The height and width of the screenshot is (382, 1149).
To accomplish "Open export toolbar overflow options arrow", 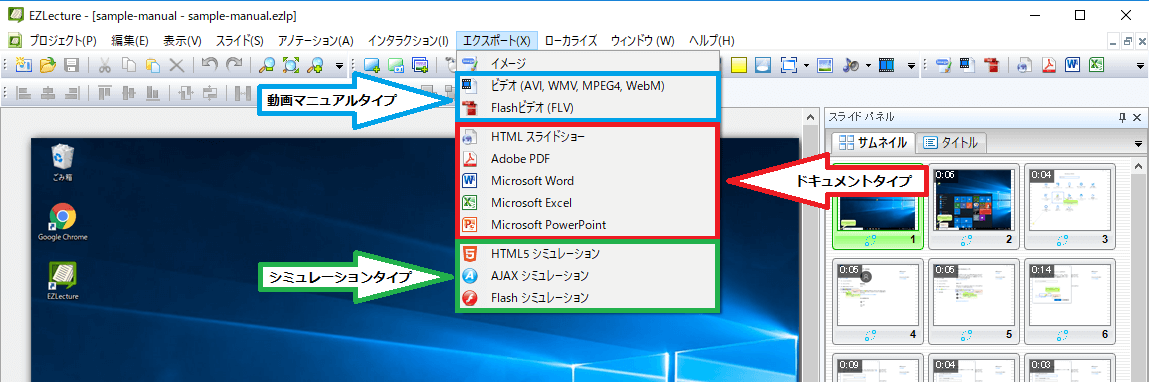I will click(x=1139, y=66).
